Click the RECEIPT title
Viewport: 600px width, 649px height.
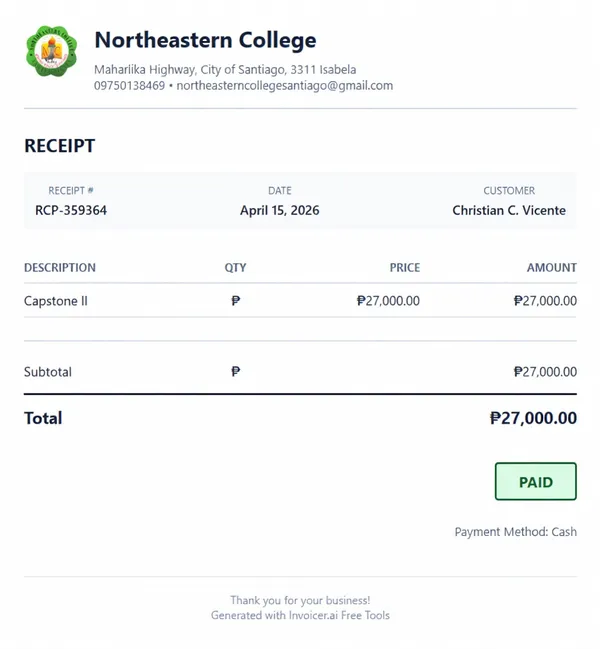[x=60, y=146]
